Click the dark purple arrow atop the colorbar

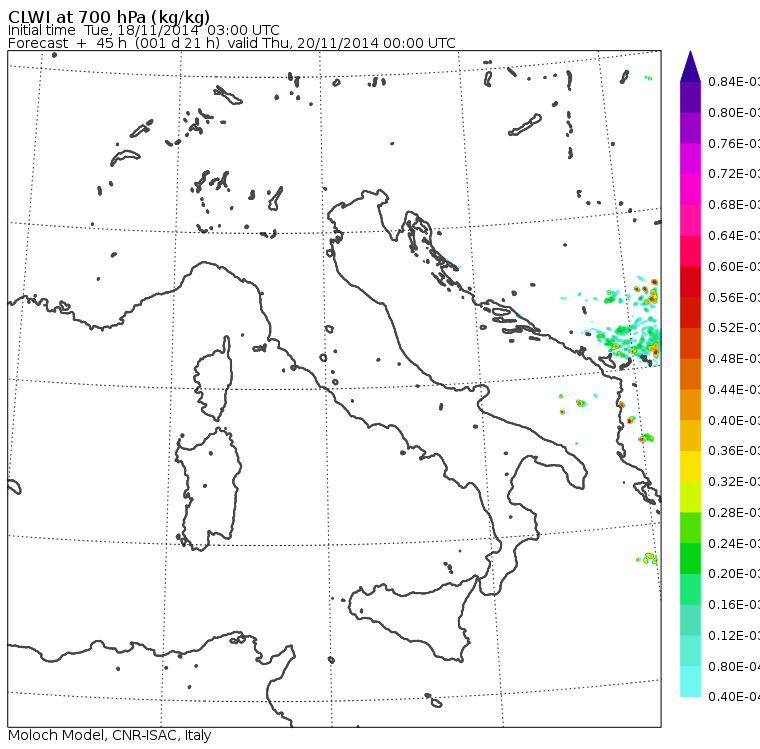(x=690, y=66)
